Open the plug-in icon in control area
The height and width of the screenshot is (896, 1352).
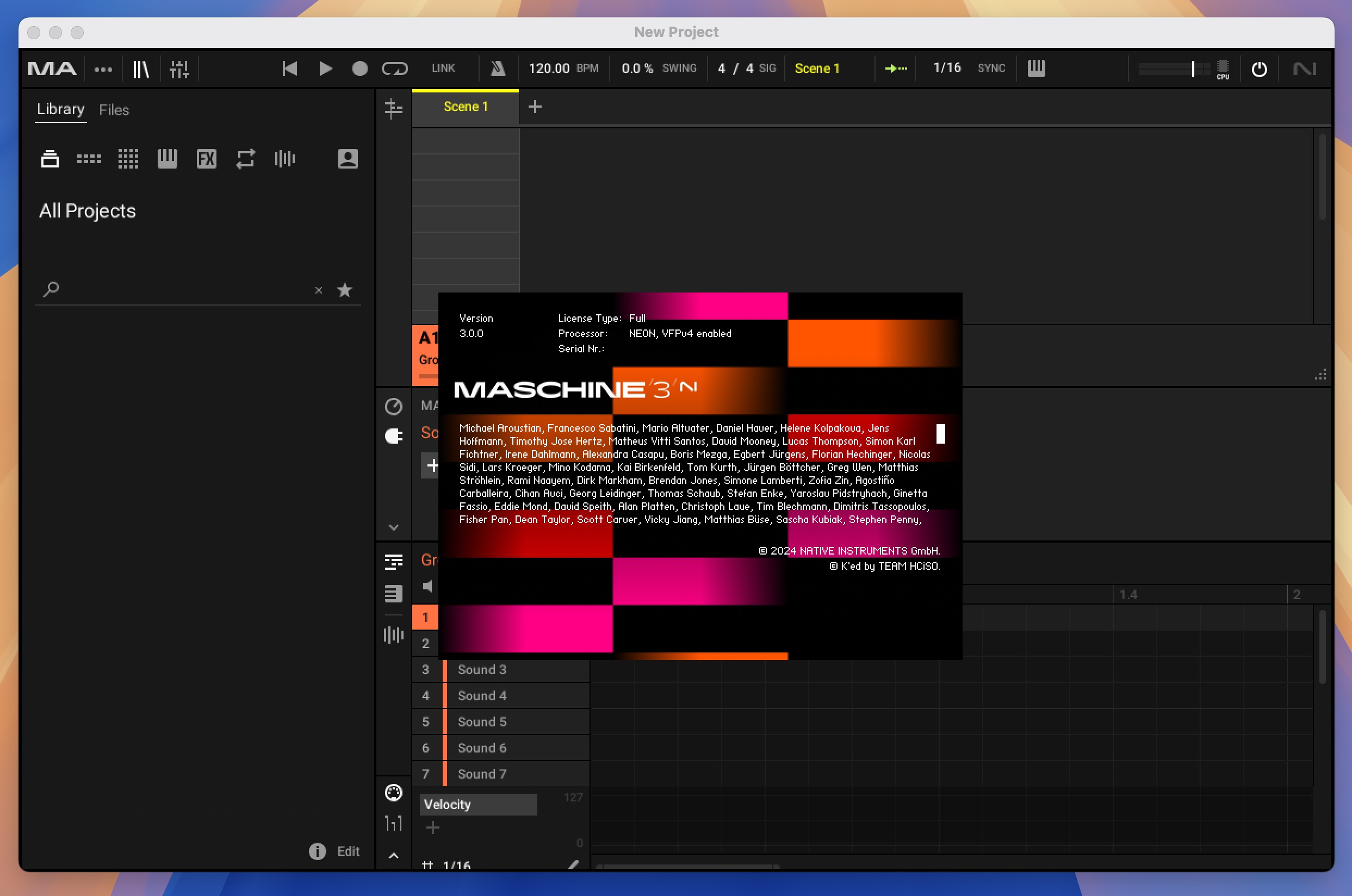coord(394,436)
